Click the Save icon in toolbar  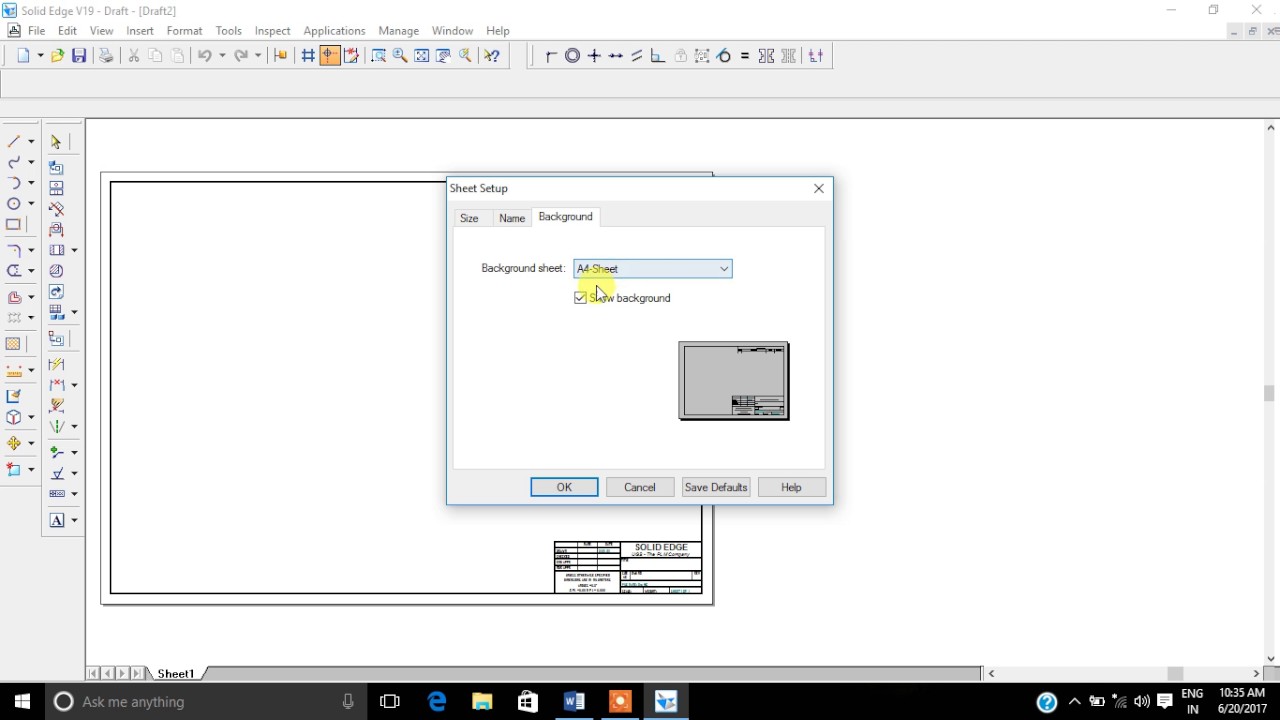click(79, 56)
